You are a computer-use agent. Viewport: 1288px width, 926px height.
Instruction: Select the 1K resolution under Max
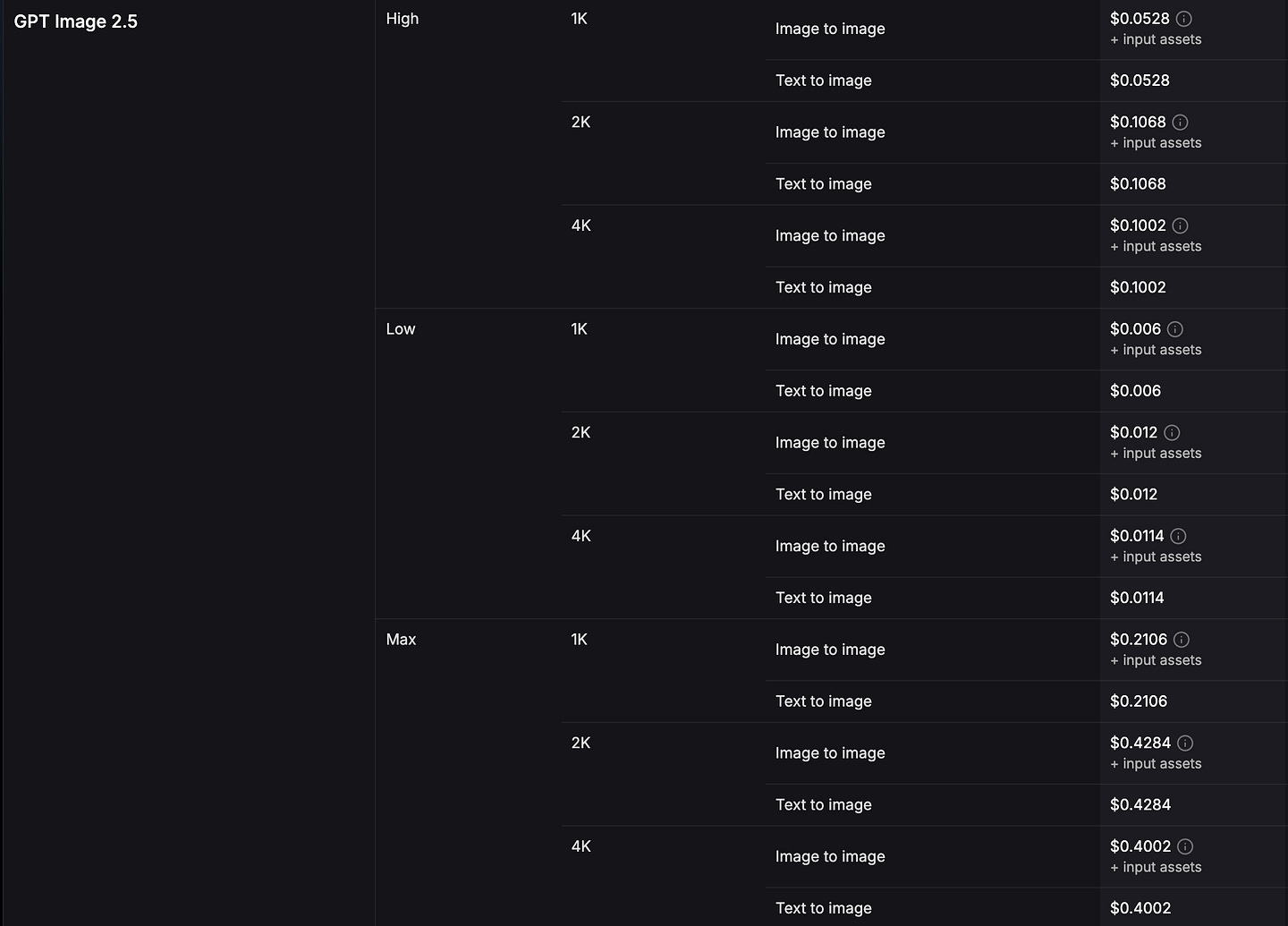580,640
